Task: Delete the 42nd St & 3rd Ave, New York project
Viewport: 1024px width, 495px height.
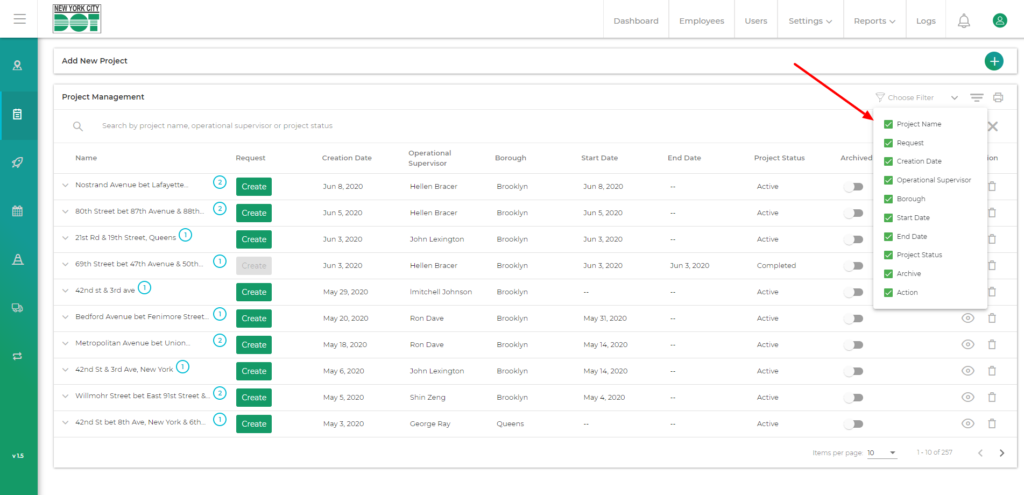Action: click(992, 371)
